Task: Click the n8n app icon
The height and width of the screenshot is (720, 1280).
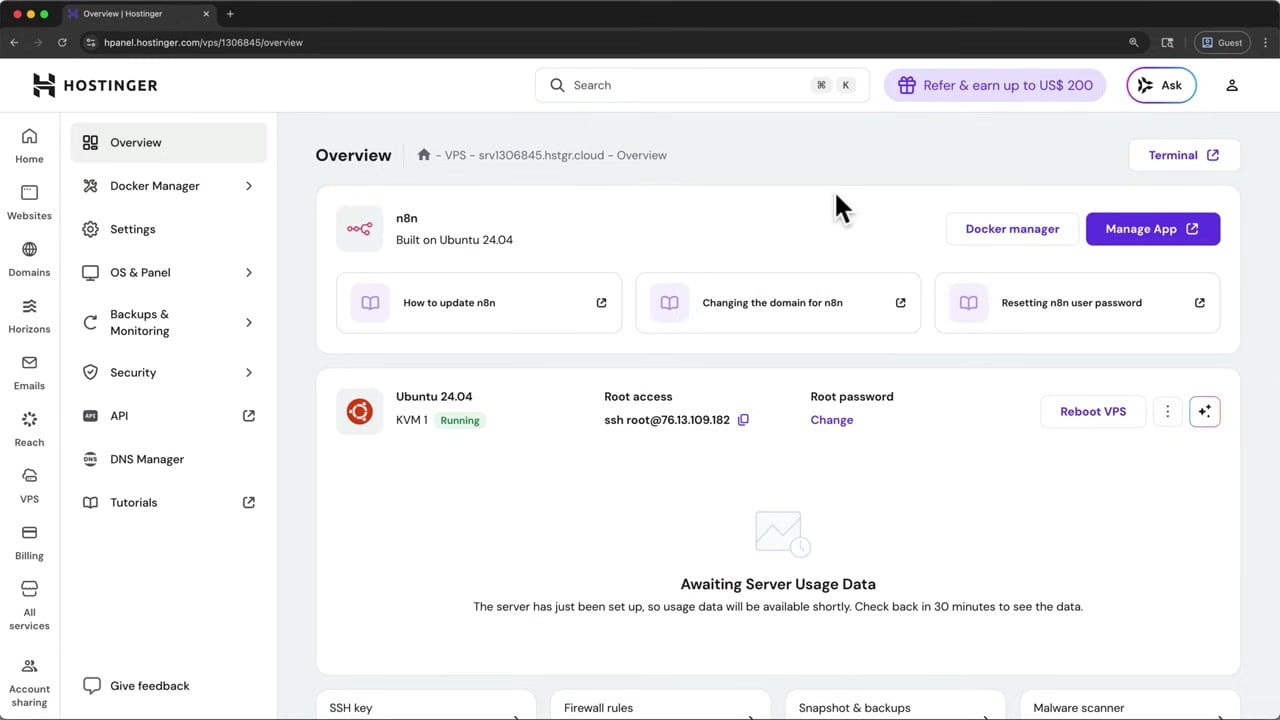Action: click(x=359, y=229)
